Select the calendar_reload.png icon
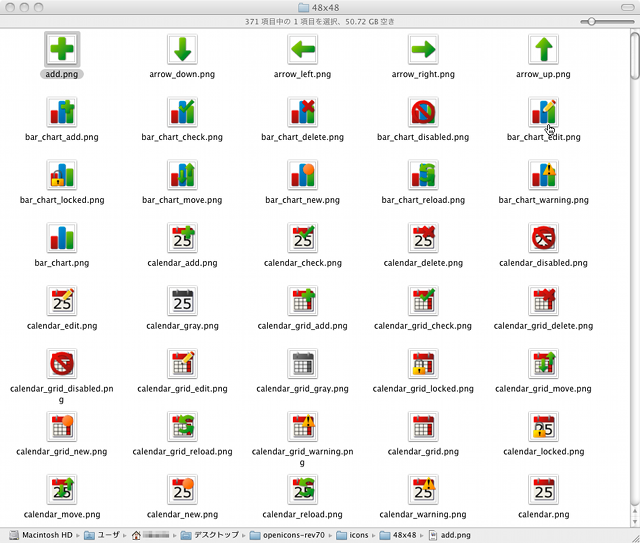The image size is (640, 543). point(302,490)
